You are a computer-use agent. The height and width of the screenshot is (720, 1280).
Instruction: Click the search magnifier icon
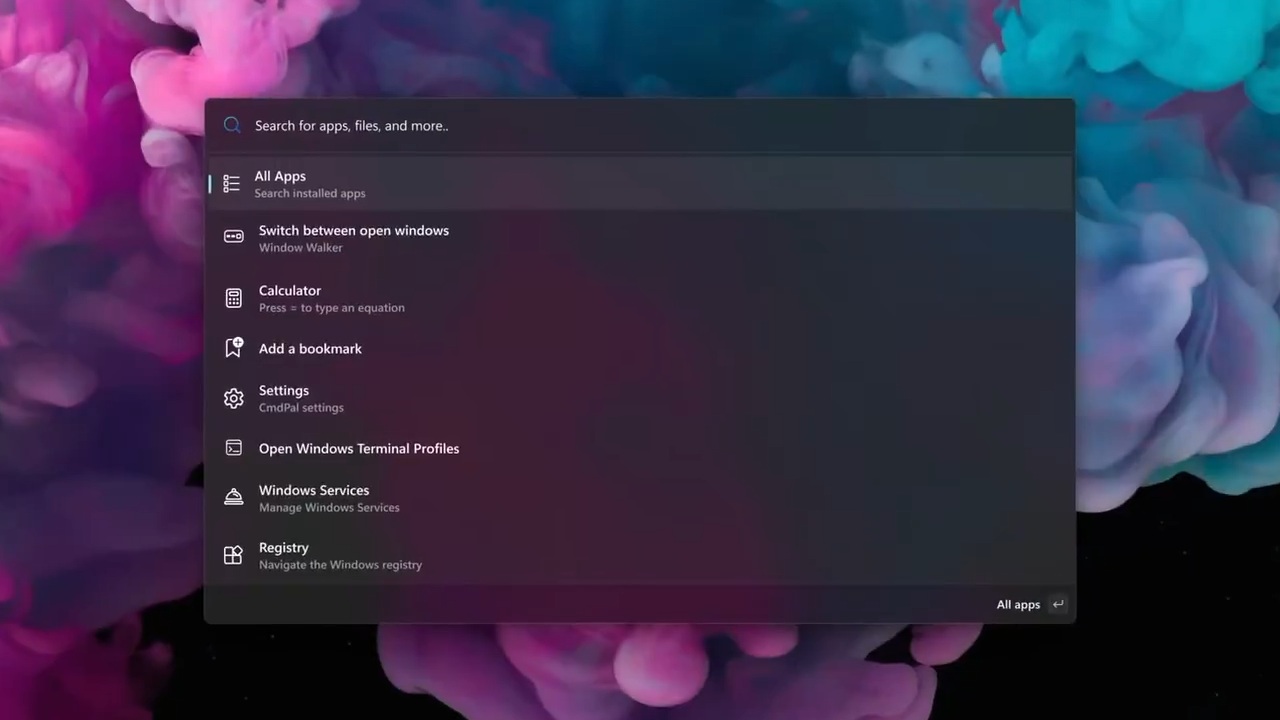[x=232, y=125]
